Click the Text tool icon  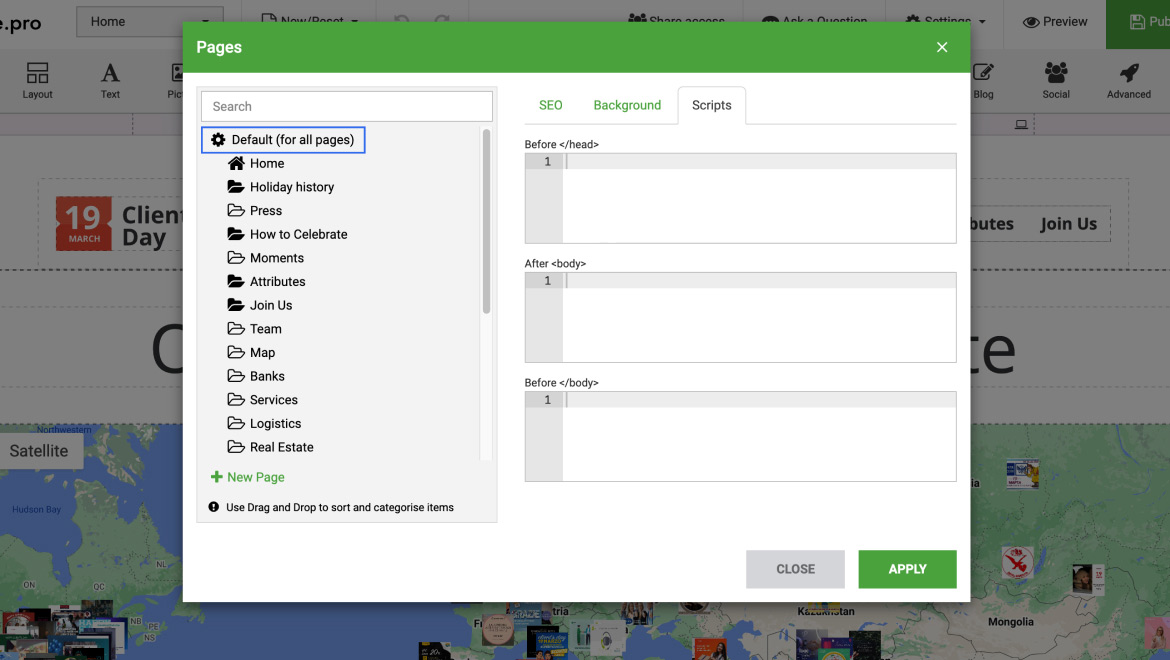click(x=110, y=80)
